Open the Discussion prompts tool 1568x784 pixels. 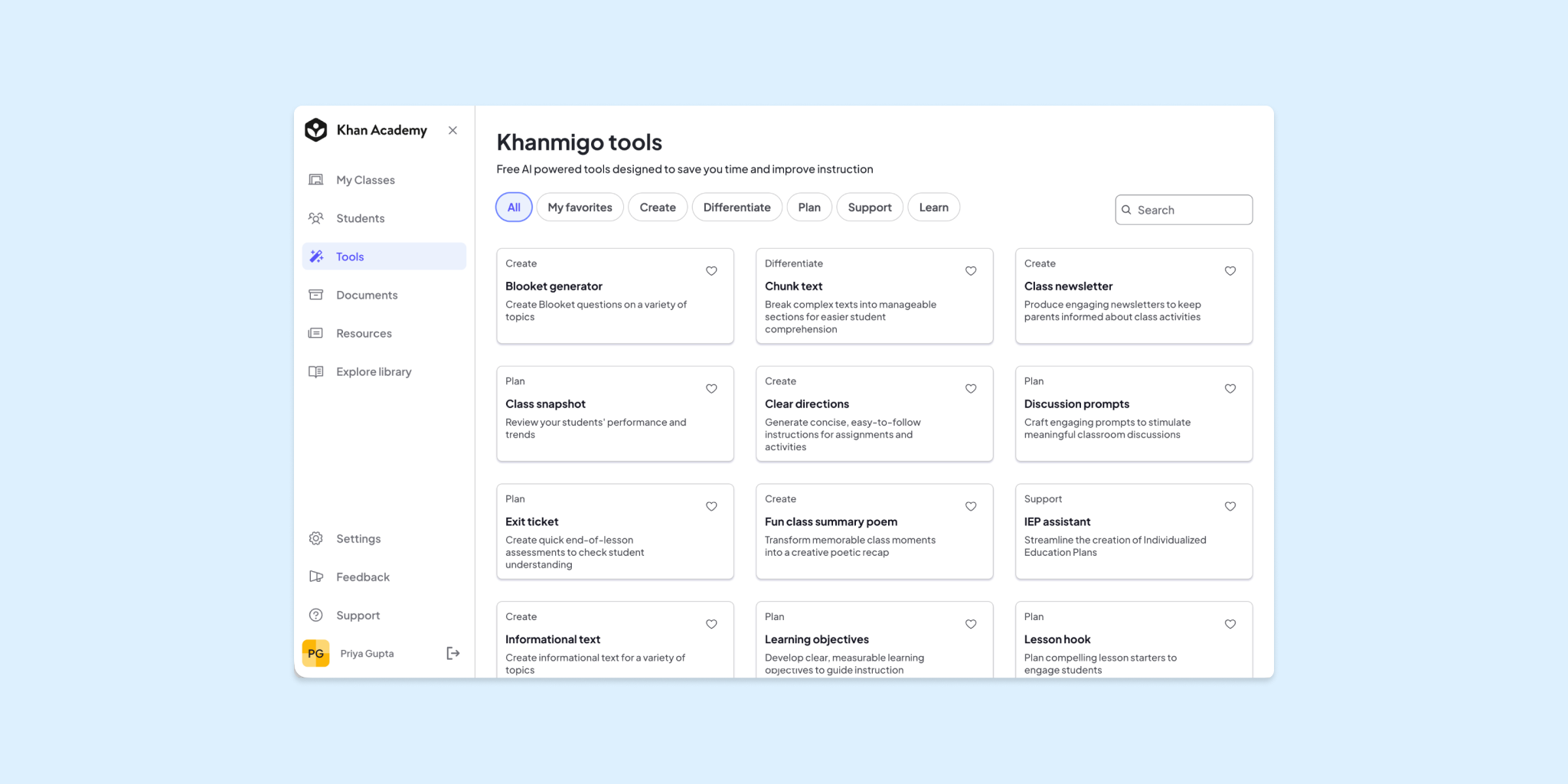(x=1134, y=413)
